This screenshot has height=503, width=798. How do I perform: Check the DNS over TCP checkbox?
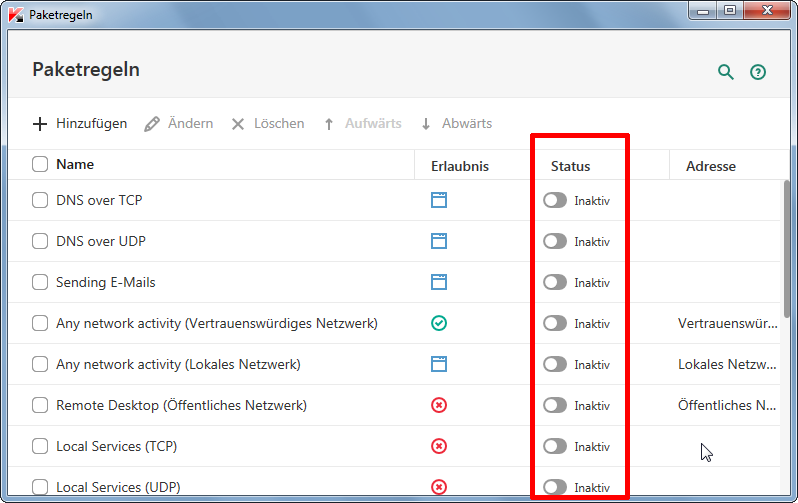(x=40, y=200)
